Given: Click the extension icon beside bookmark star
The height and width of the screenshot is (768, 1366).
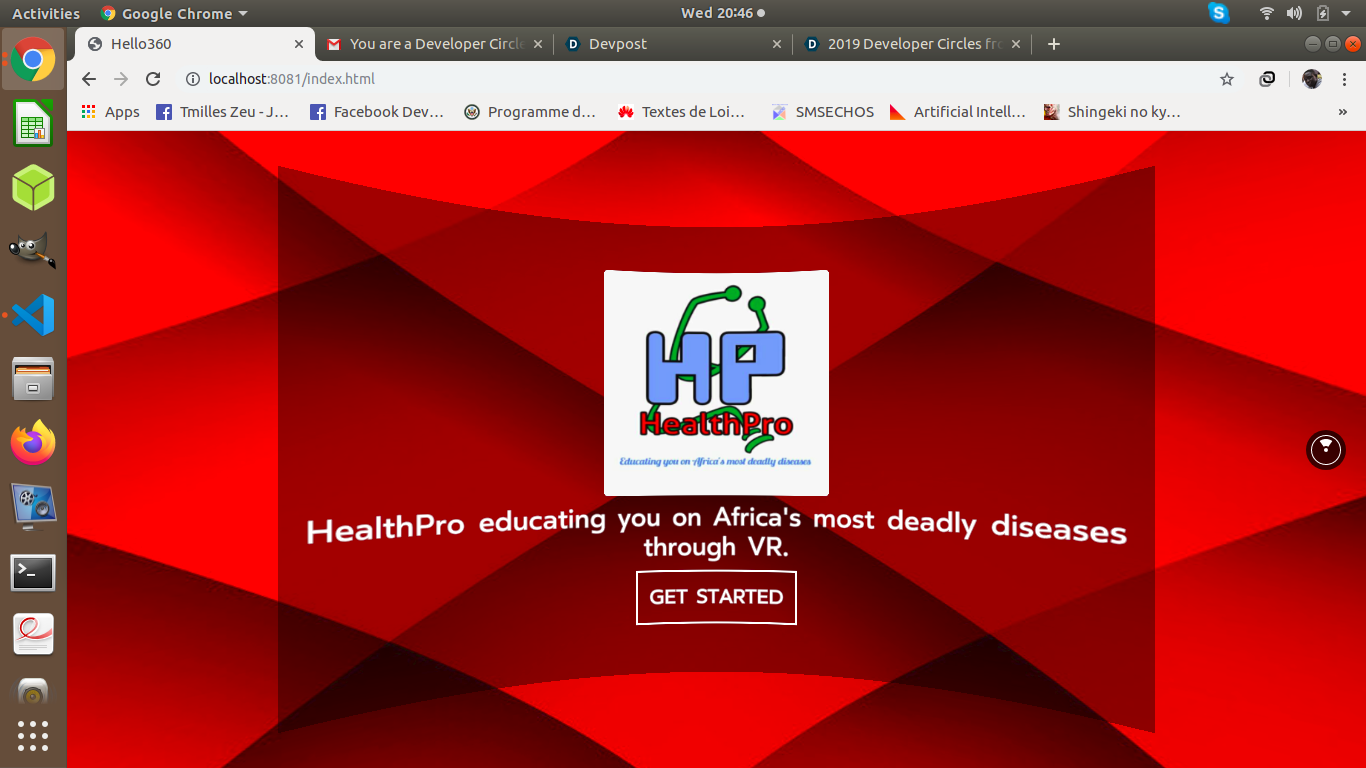Looking at the screenshot, I should point(1267,79).
